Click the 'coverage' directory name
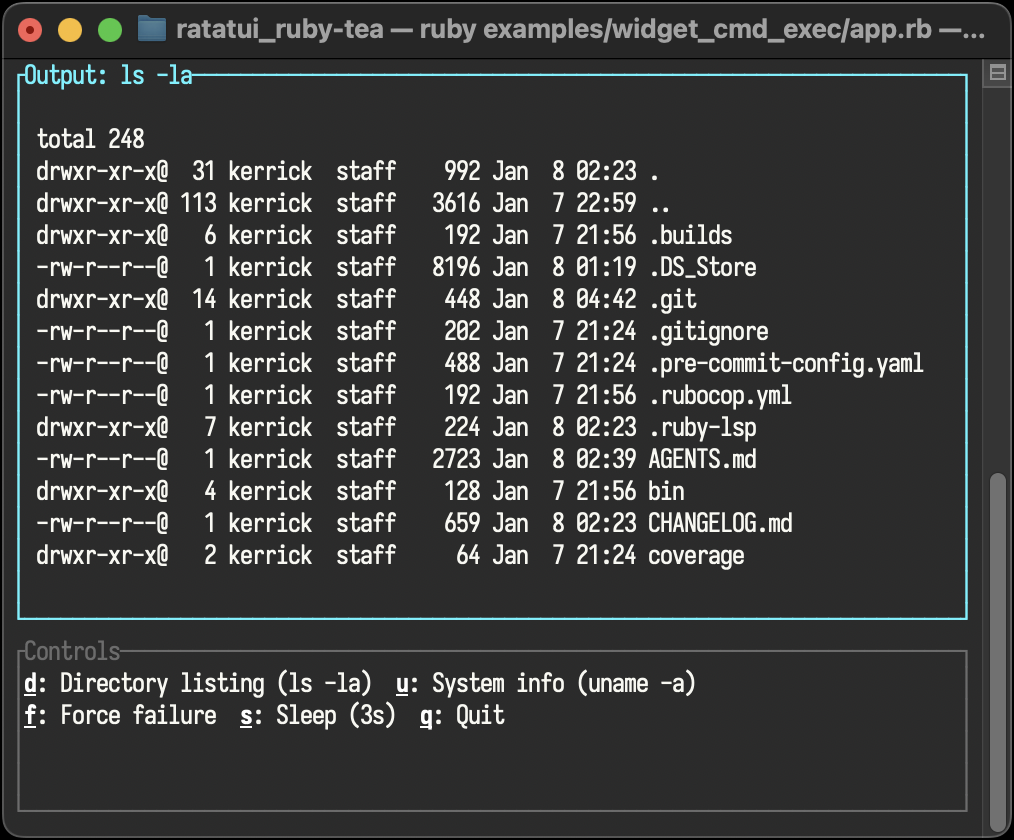The image size is (1014, 840). (x=696, y=555)
